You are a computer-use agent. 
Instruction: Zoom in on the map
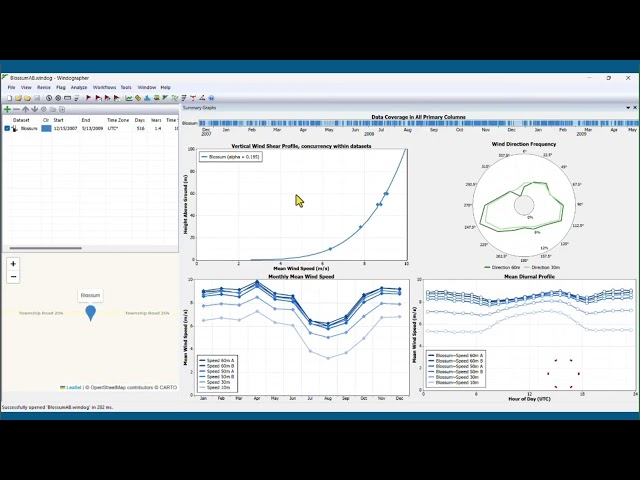[x=13, y=264]
